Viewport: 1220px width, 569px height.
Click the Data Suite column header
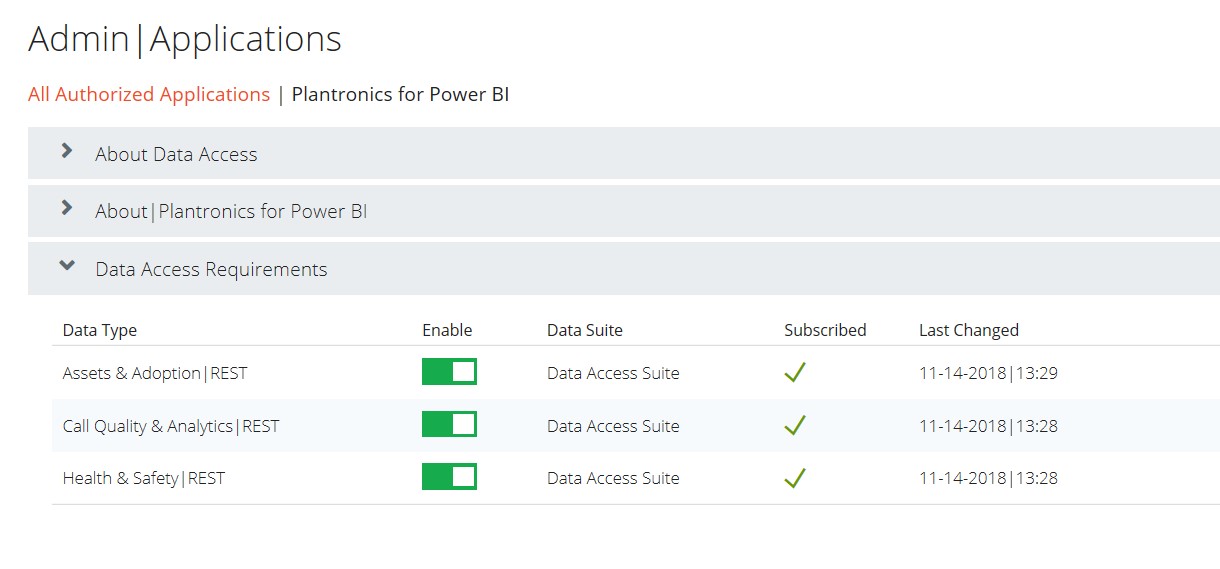pos(585,330)
